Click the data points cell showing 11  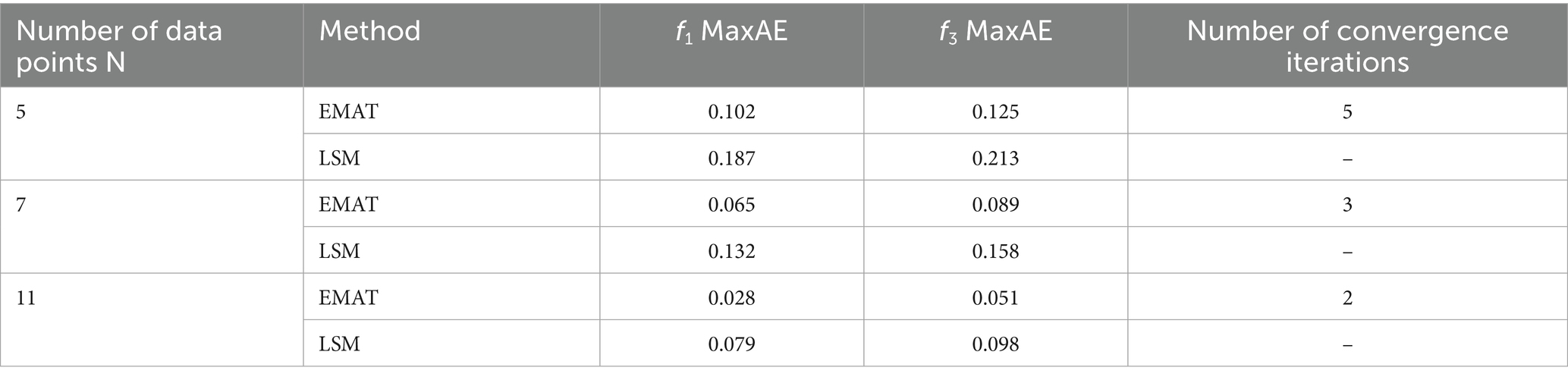click(x=152, y=319)
